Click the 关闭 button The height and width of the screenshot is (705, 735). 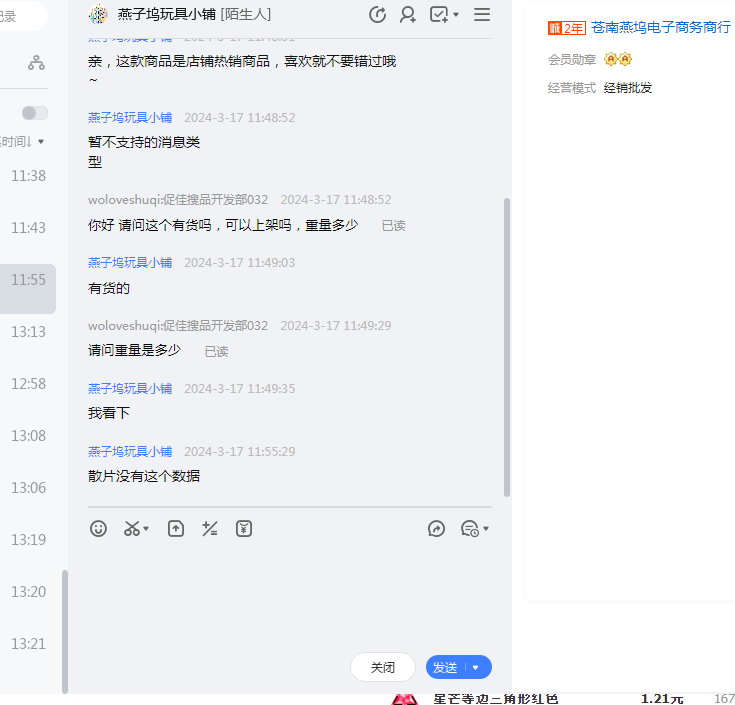tap(382, 668)
